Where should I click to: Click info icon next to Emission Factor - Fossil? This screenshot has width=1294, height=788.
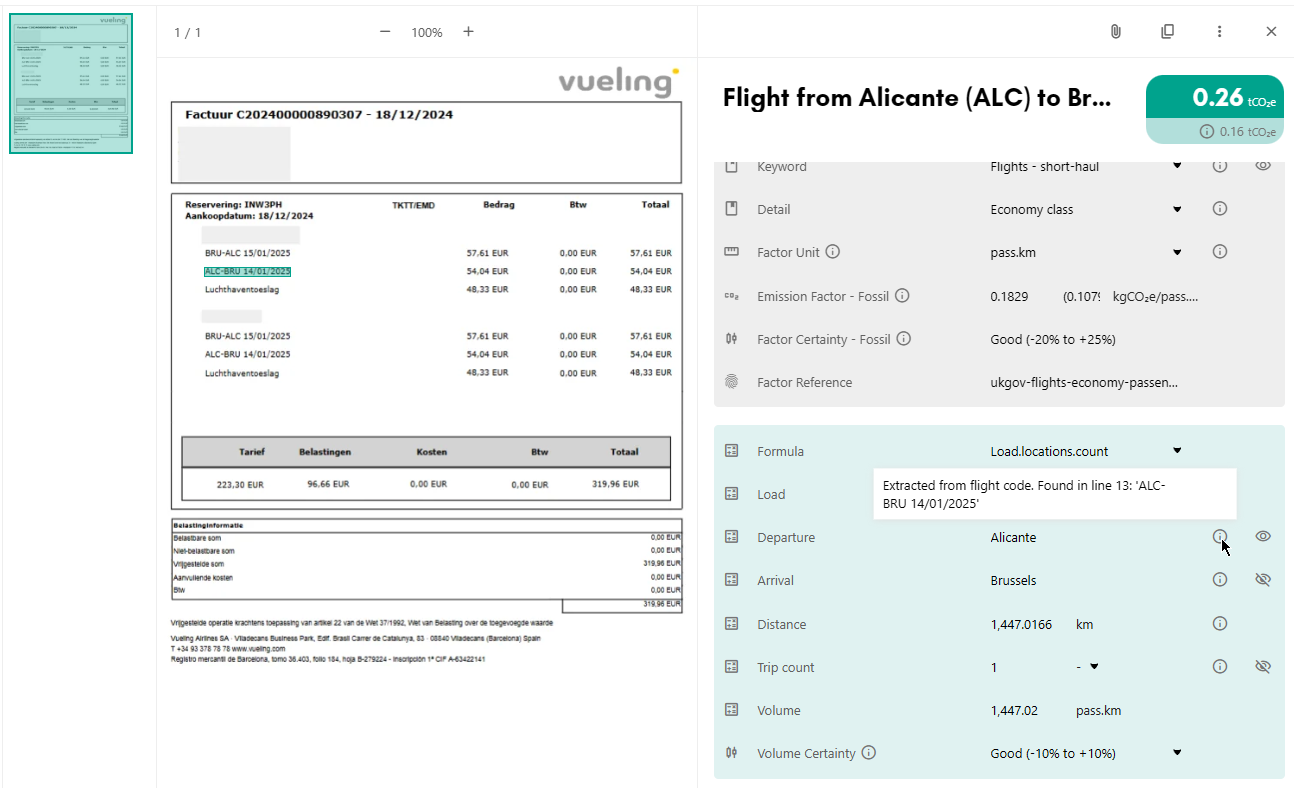coord(901,296)
